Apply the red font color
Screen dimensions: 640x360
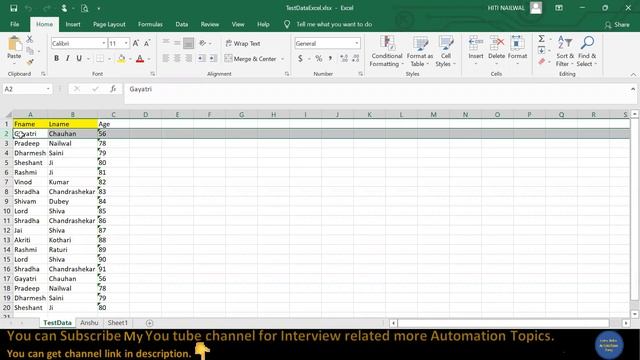point(140,59)
